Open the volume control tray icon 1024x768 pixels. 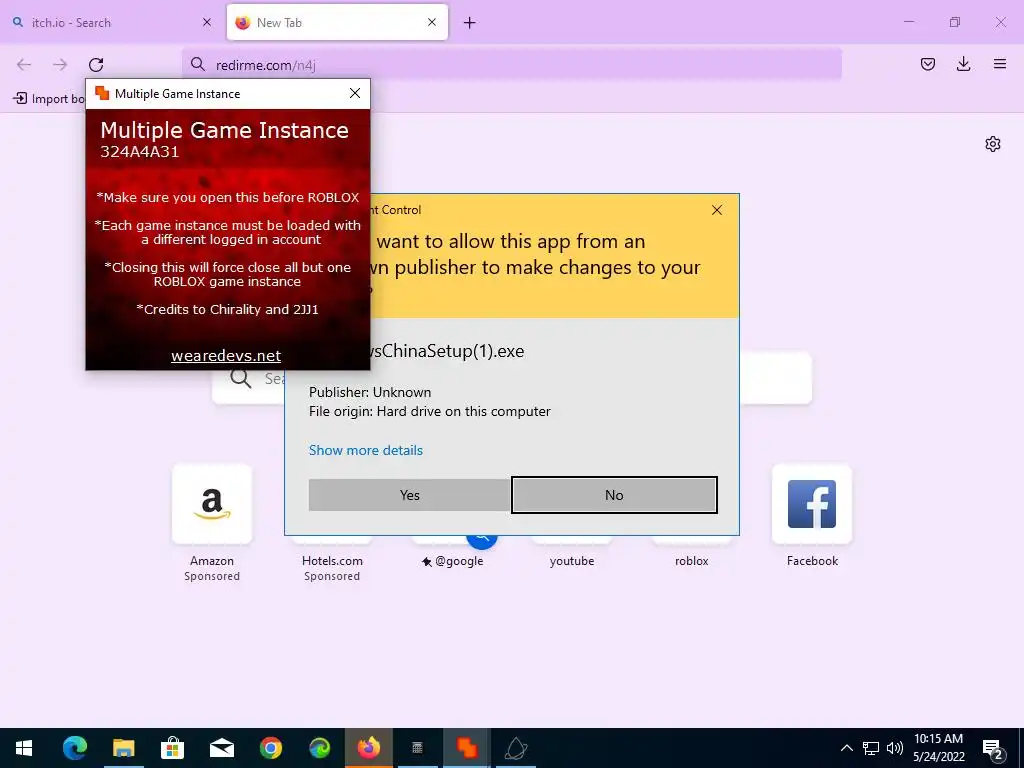(x=895, y=748)
